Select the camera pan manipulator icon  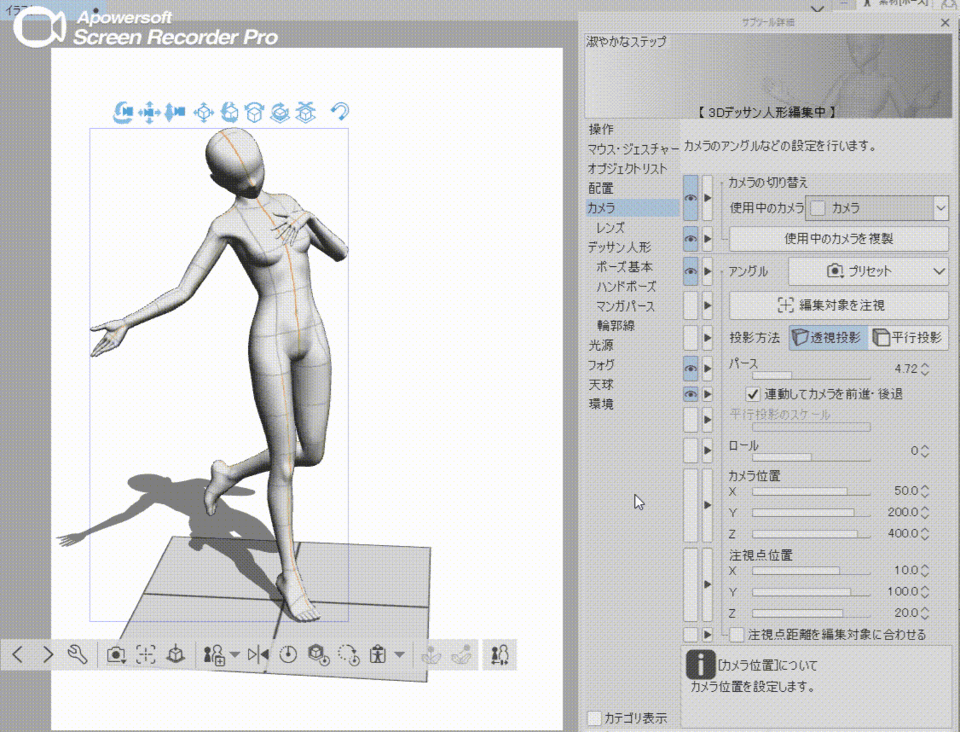pyautogui.click(x=149, y=113)
